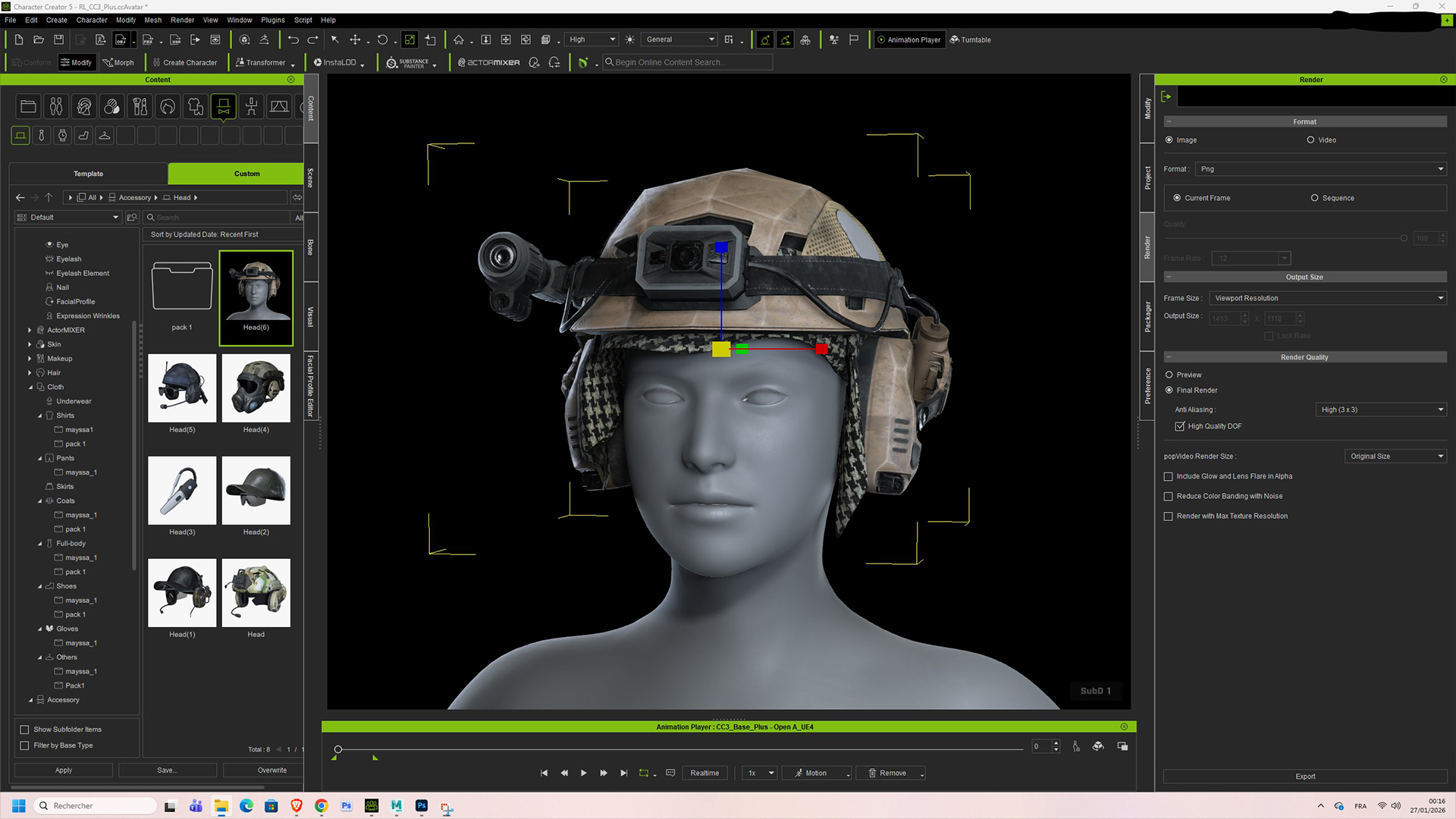Click the Export button
The image size is (1456, 819).
(1305, 777)
